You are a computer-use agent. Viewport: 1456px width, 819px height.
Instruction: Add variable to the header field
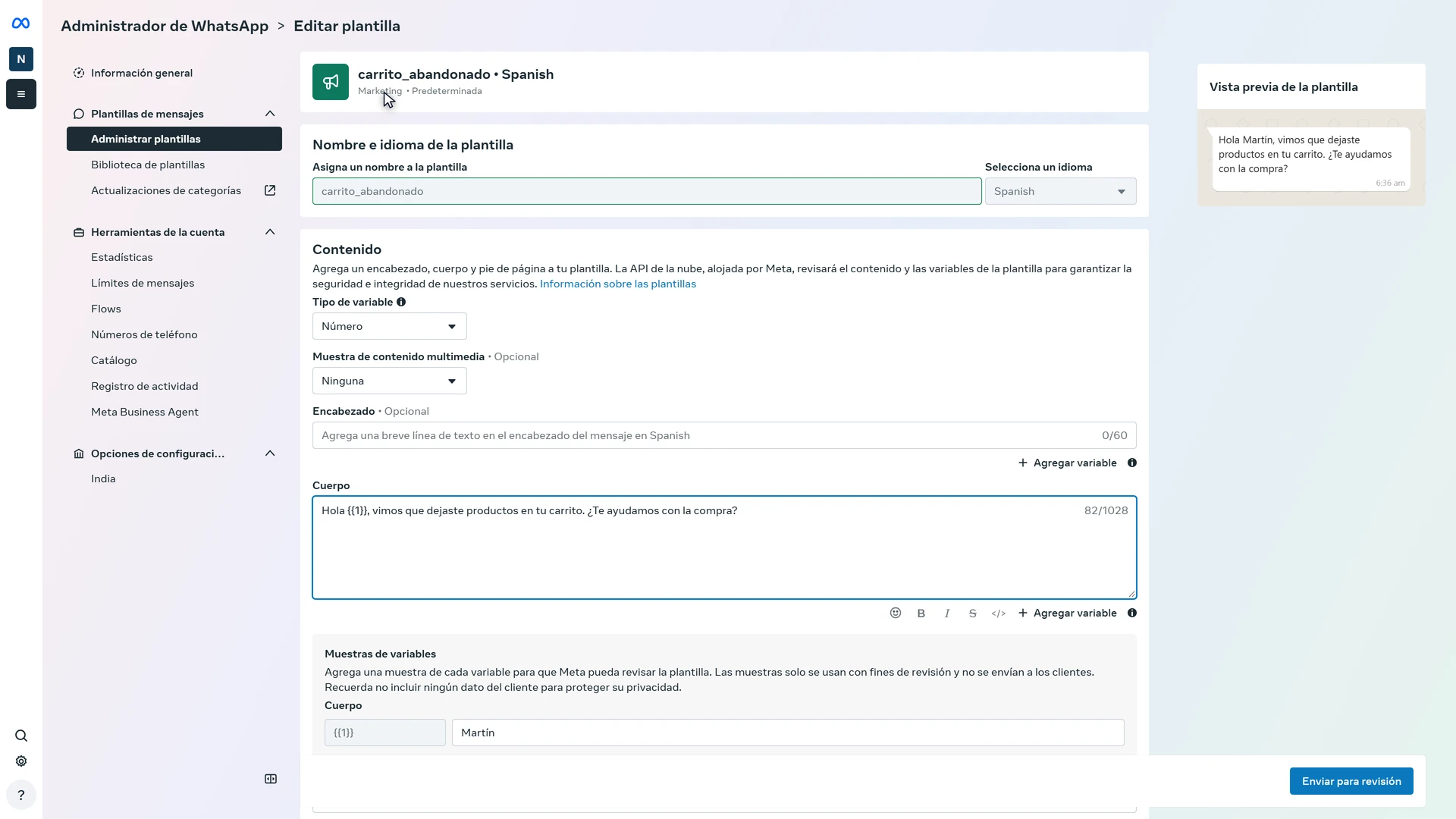(1067, 463)
